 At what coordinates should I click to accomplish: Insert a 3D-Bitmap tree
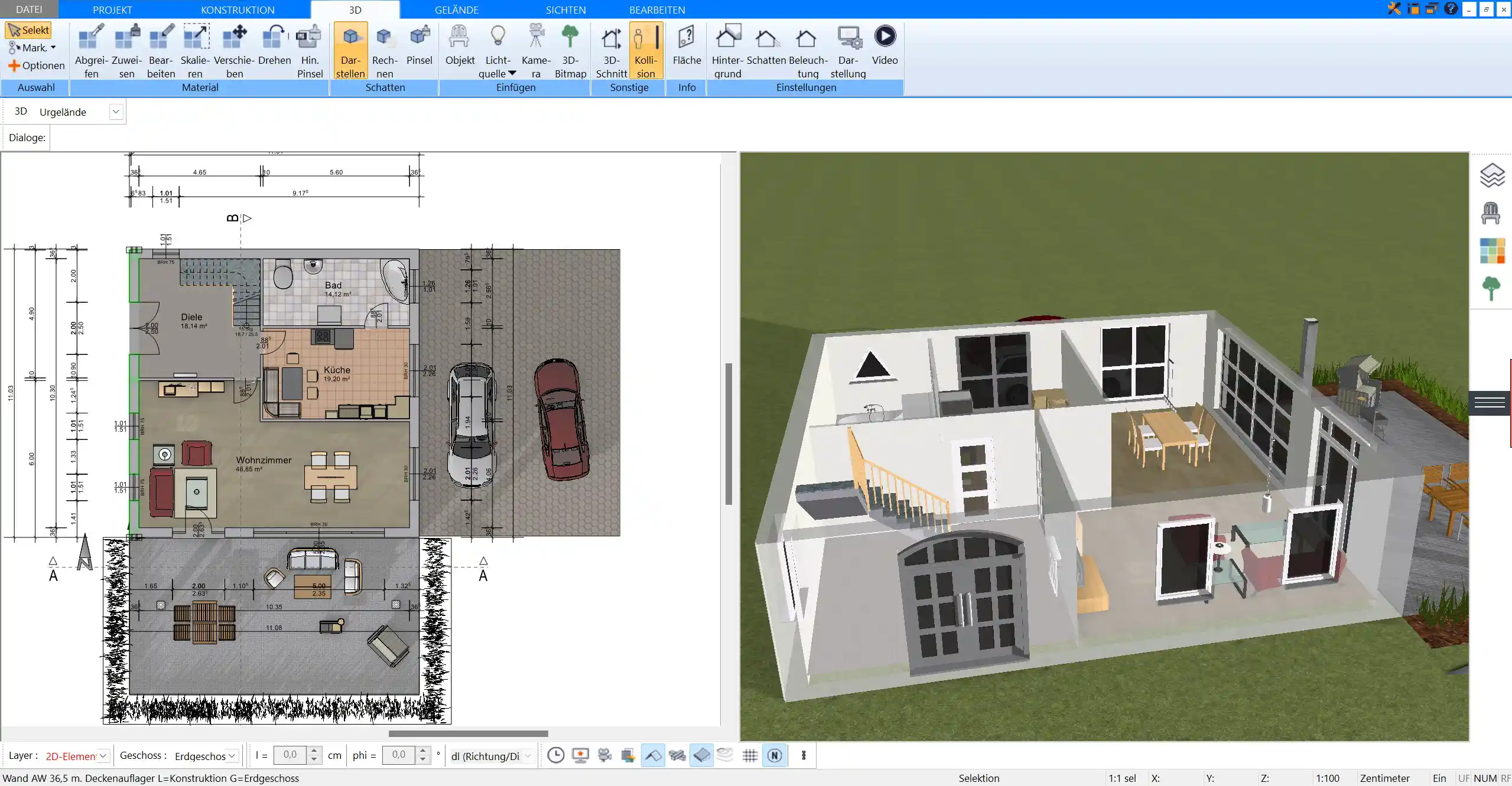tap(570, 51)
